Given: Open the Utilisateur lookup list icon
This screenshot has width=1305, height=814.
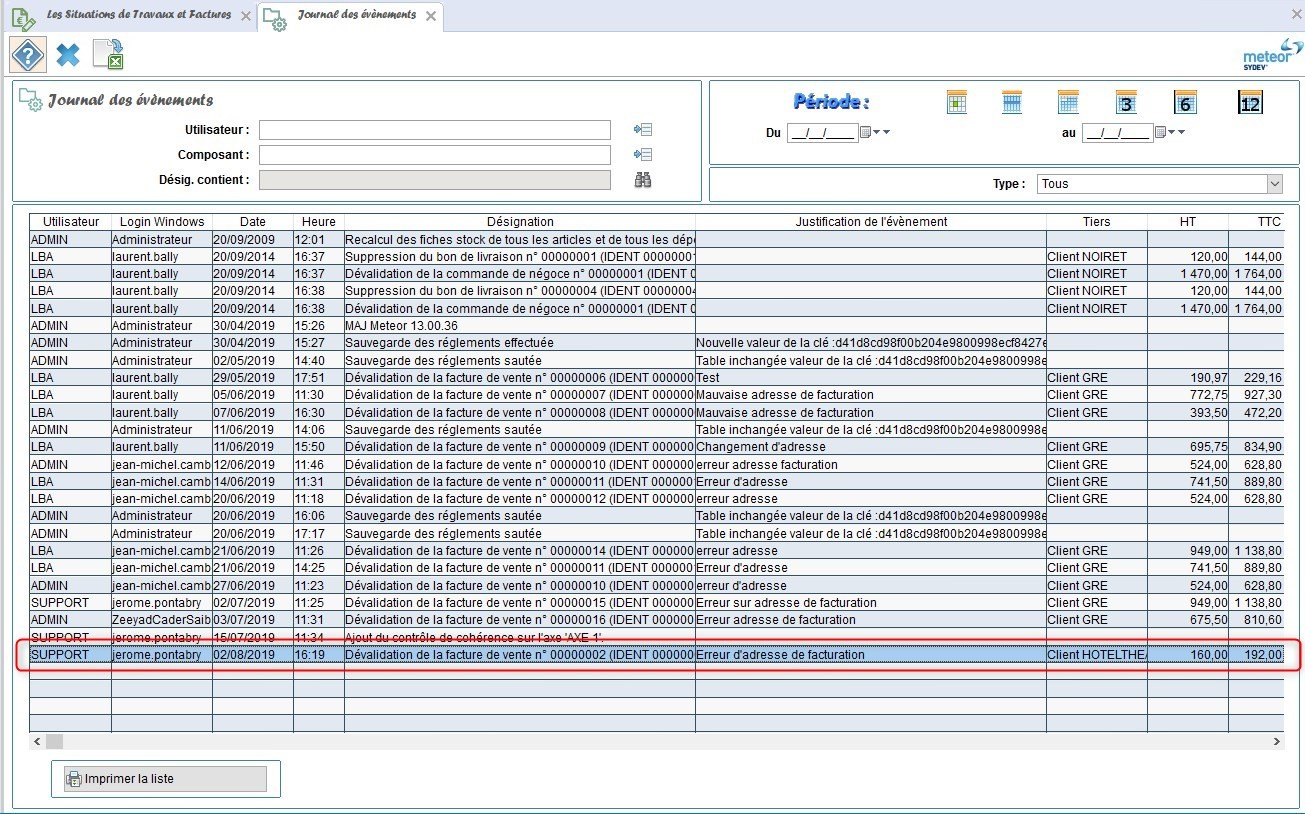Looking at the screenshot, I should point(643,130).
